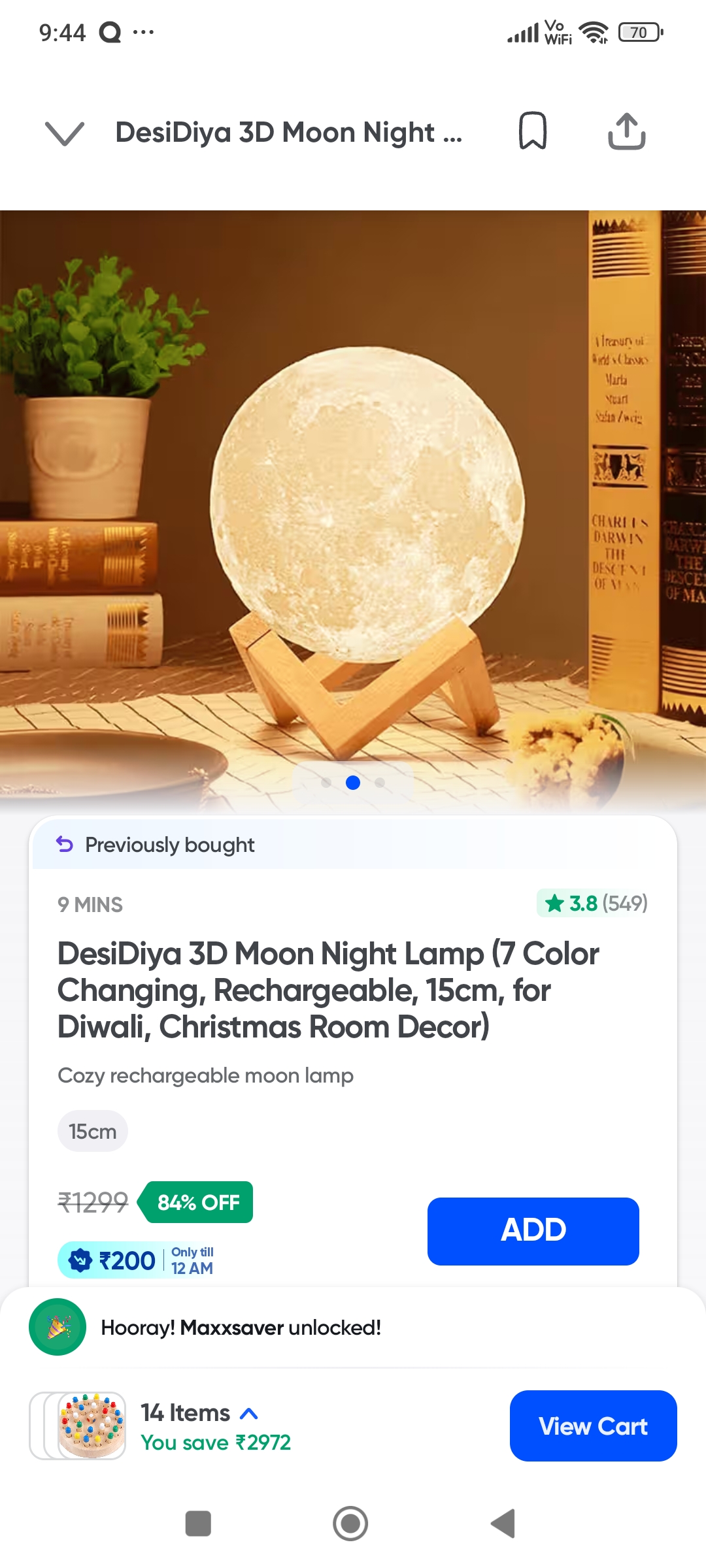This screenshot has height=1568, width=706.
Task: Add moon lamp to cart
Action: [533, 1231]
